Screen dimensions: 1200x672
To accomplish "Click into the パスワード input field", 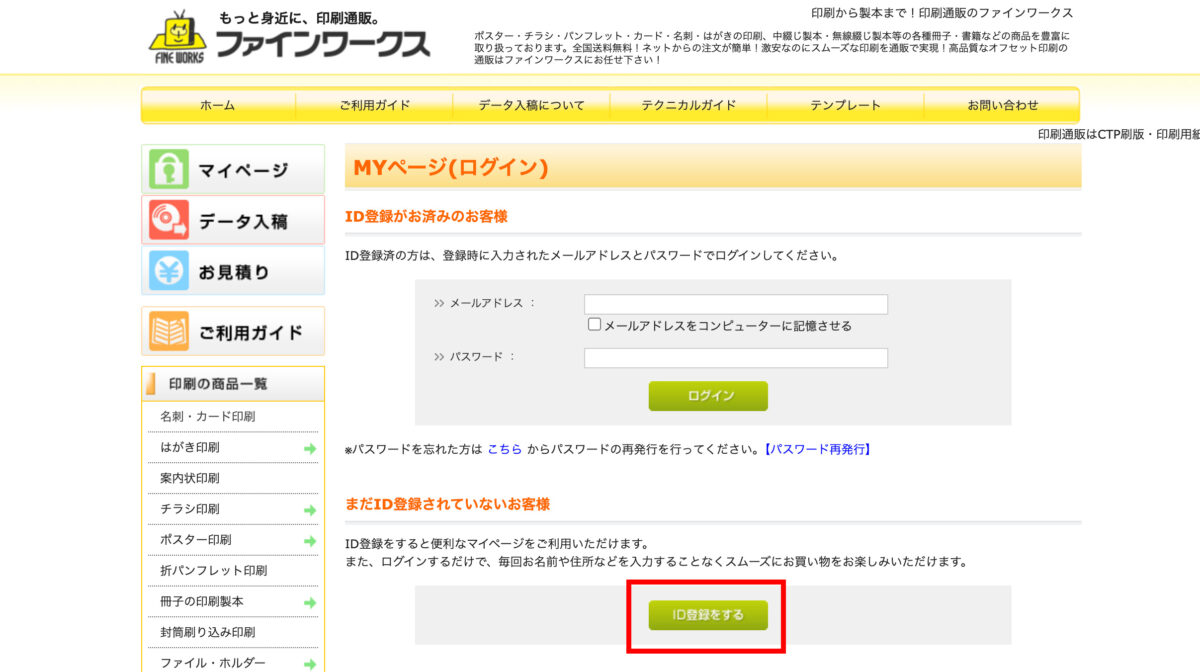I will [735, 358].
